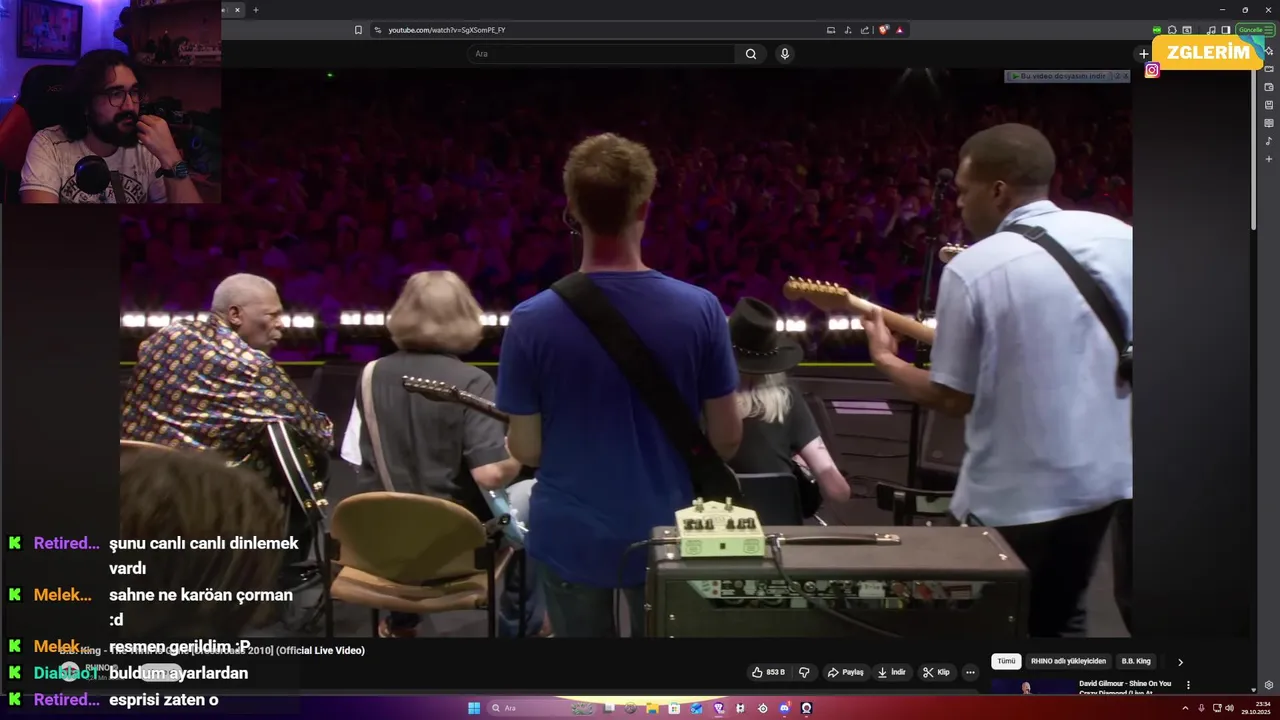Screen dimensions: 1280x720
Task: Click the YouTube video player area
Action: (x=626, y=352)
